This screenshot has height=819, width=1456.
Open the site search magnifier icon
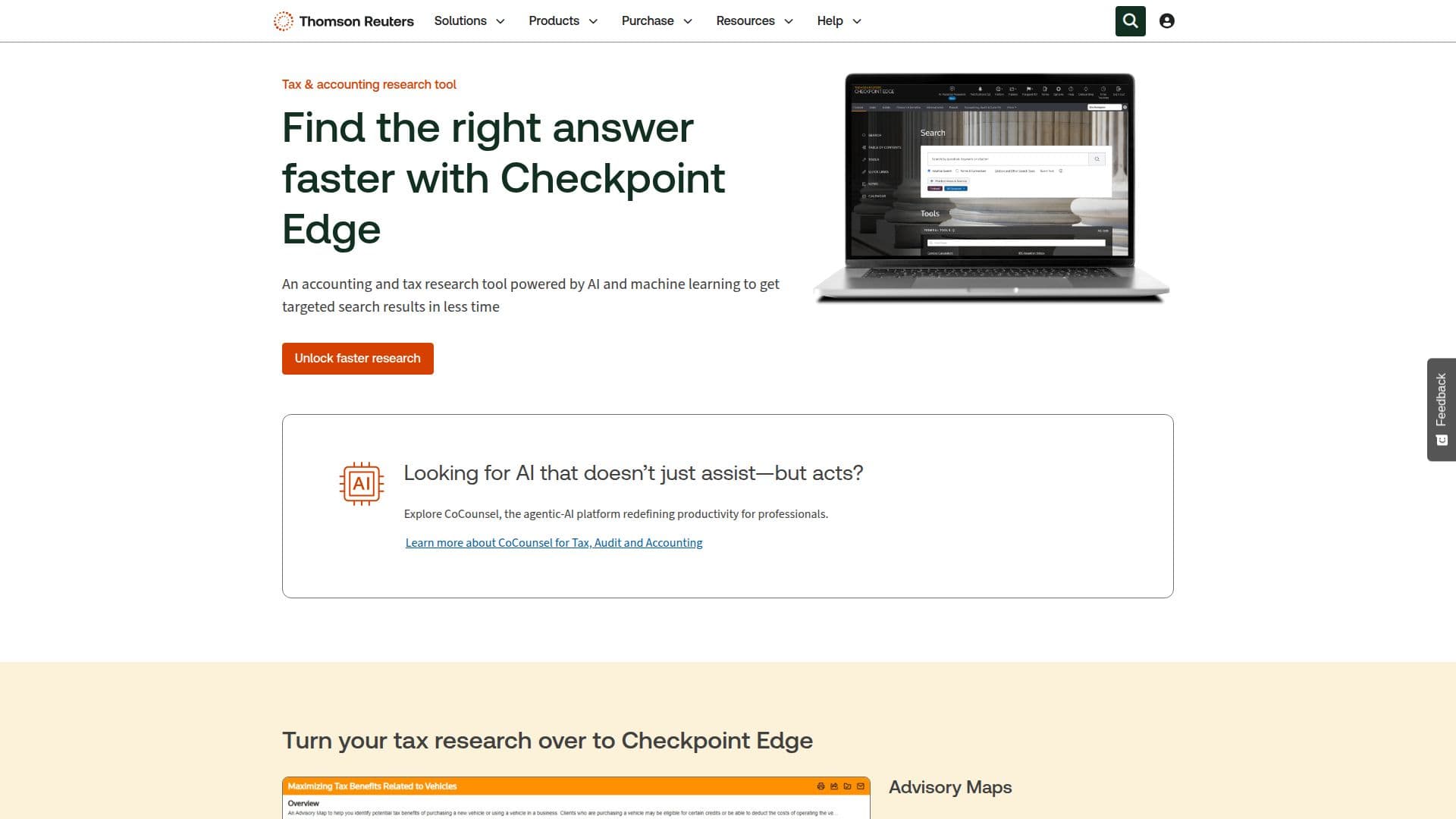pos(1130,21)
